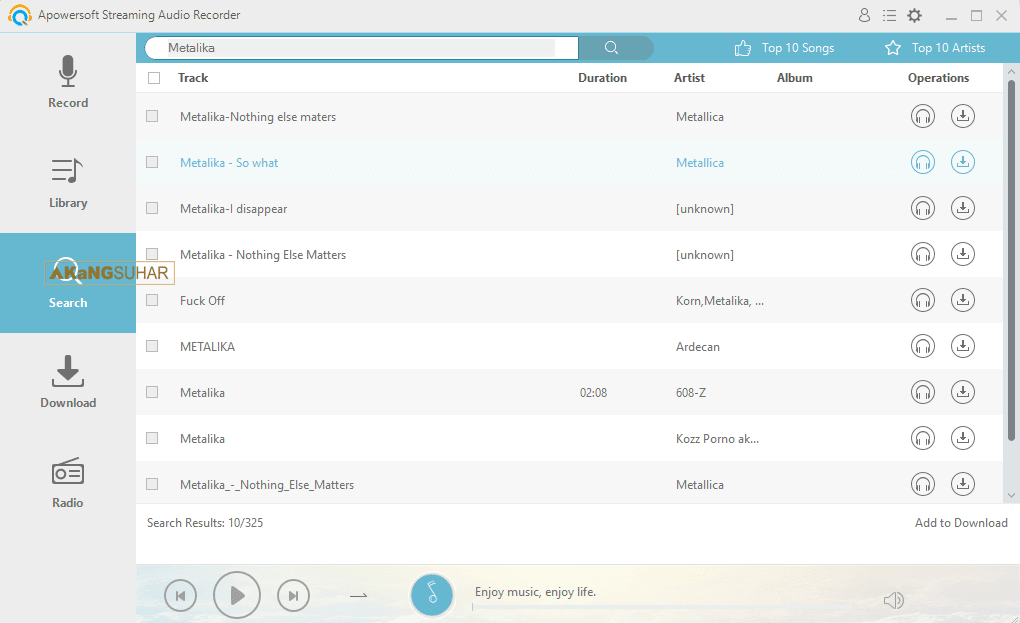Image resolution: width=1020 pixels, height=623 pixels.
Task: Sort by the Album column header
Action: click(794, 78)
